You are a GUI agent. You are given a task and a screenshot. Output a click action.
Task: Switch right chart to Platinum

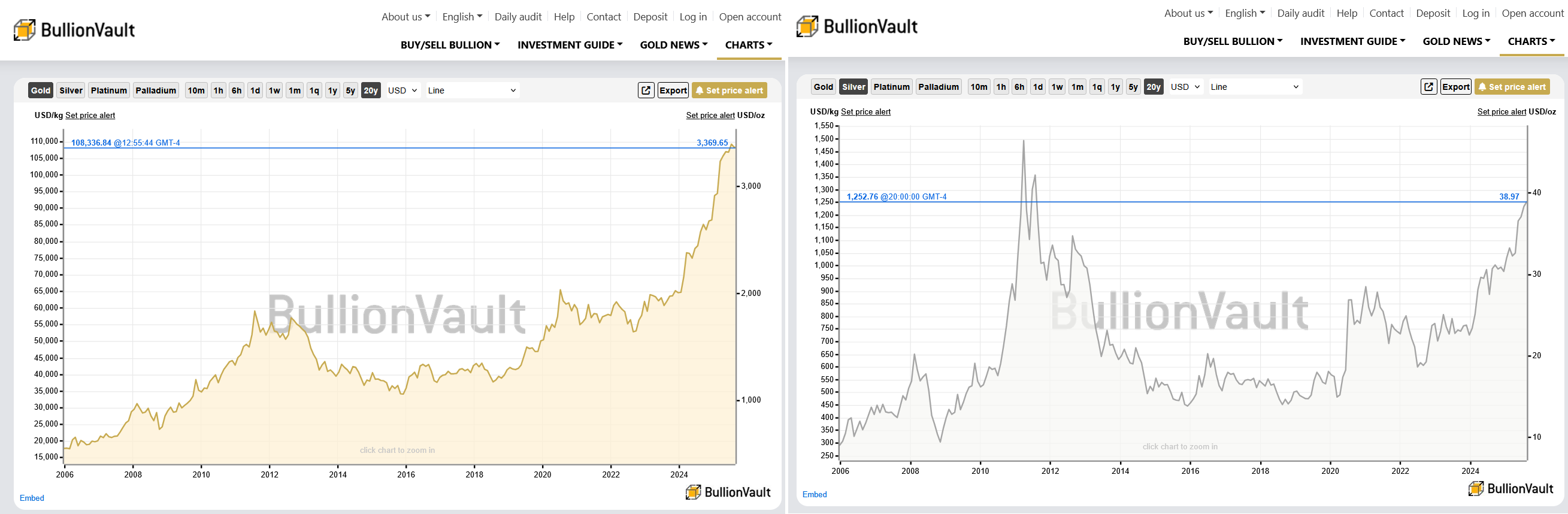point(892,86)
